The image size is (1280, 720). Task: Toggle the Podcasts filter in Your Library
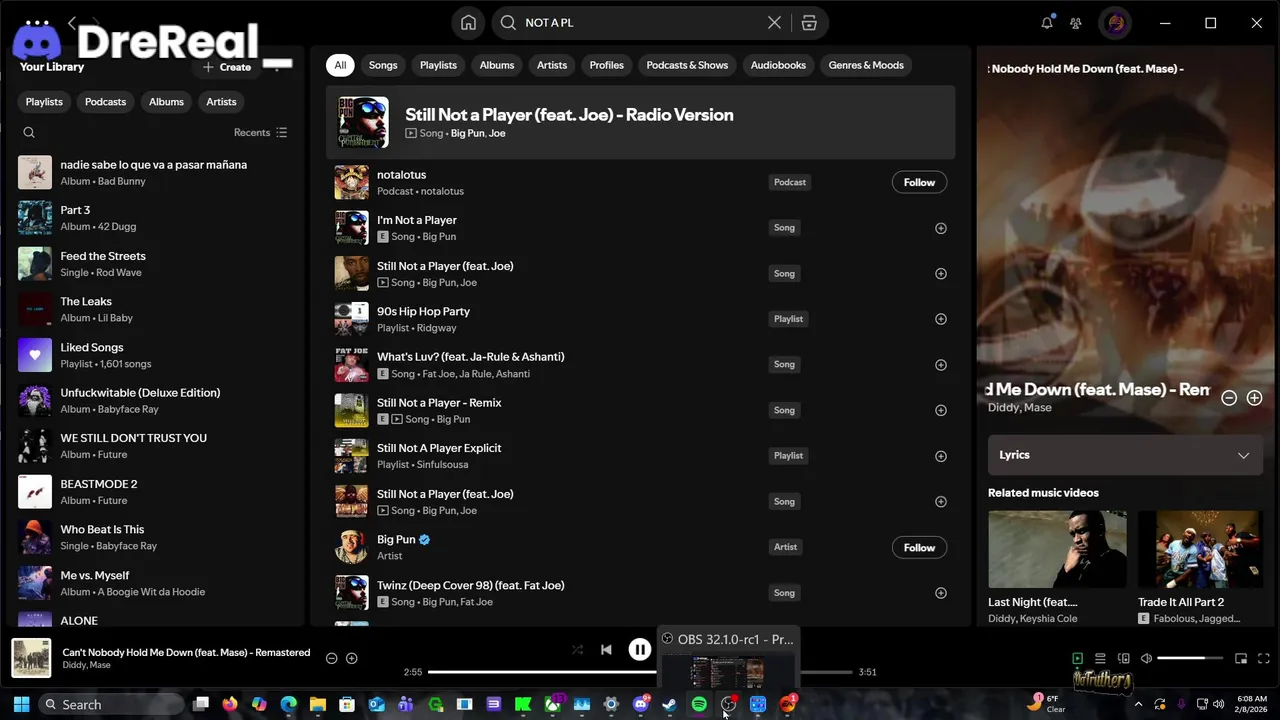coord(105,102)
